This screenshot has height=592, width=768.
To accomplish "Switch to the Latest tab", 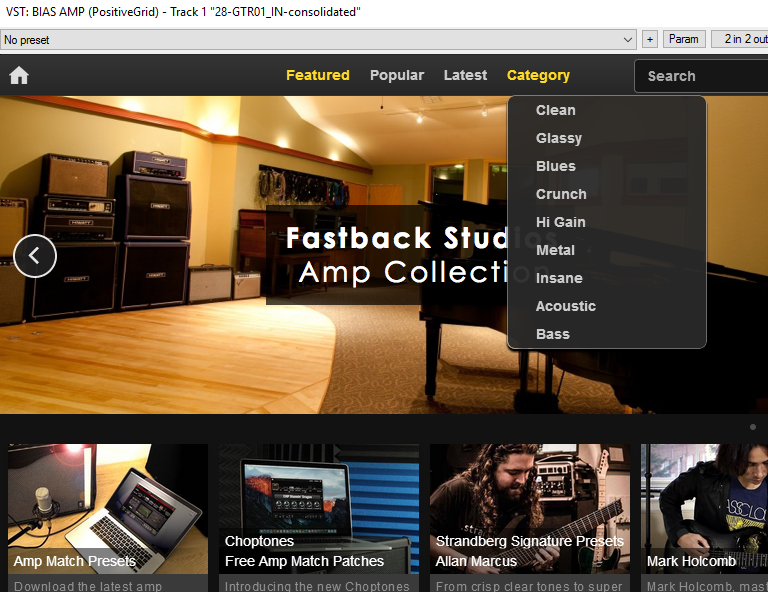I will click(465, 75).
